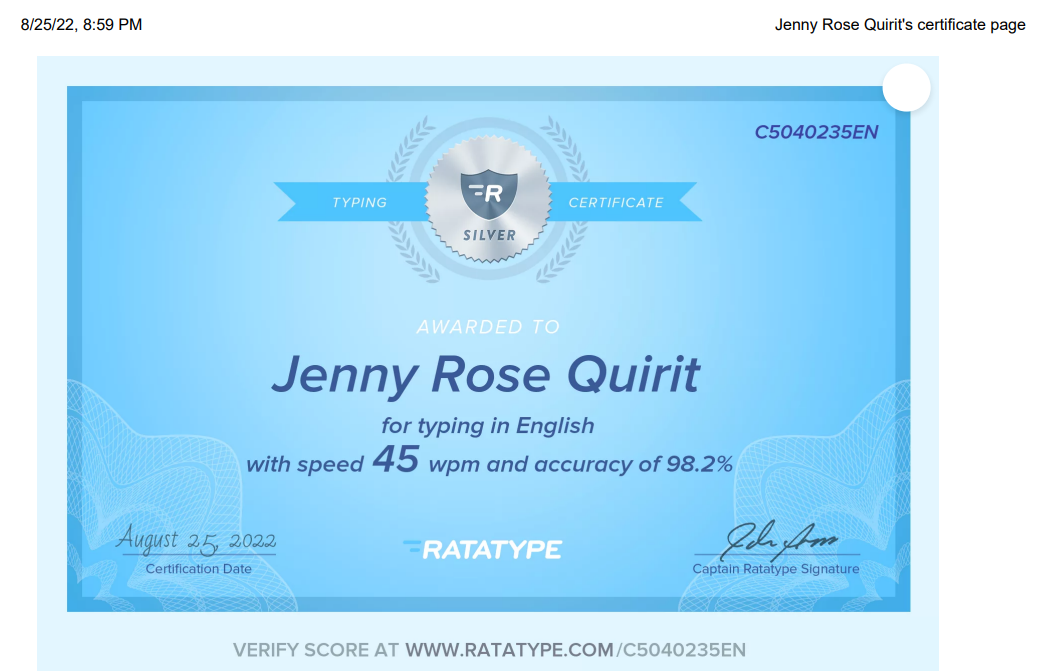The image size is (1050, 671).
Task: Select the CERTIFICATE ribbon banner
Action: pyautogui.click(x=618, y=202)
